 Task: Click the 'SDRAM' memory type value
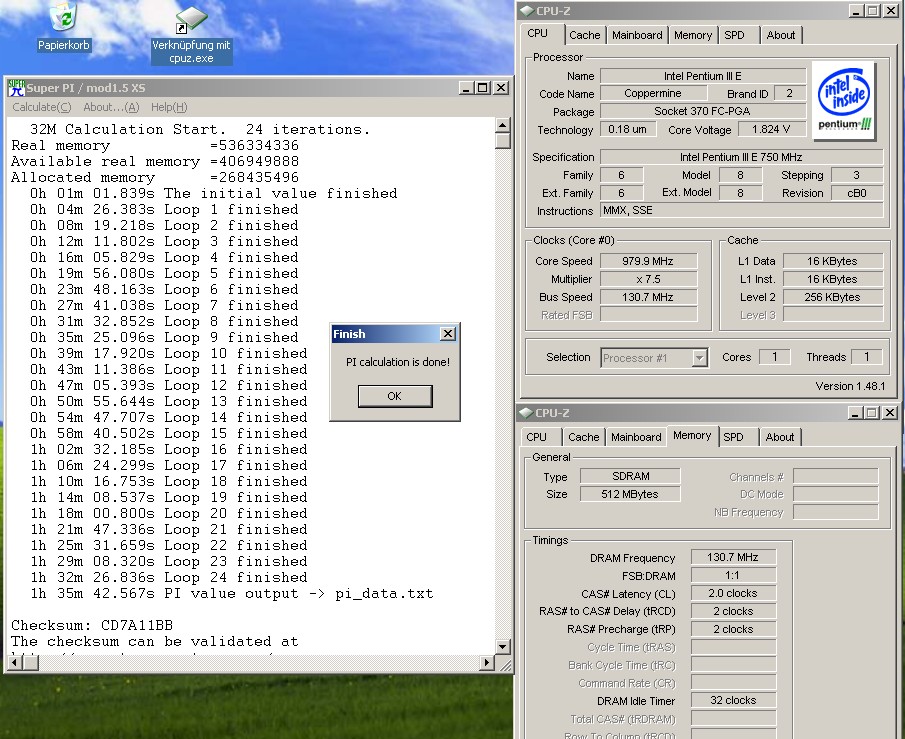coord(630,476)
